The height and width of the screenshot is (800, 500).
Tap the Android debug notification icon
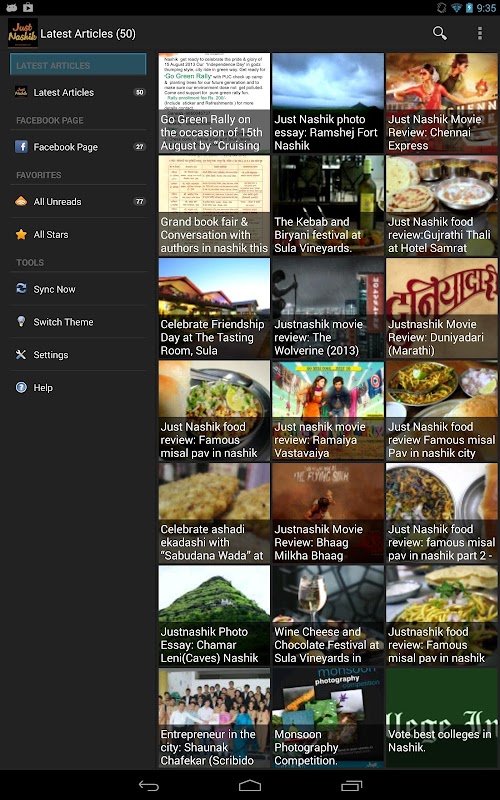[x=11, y=7]
